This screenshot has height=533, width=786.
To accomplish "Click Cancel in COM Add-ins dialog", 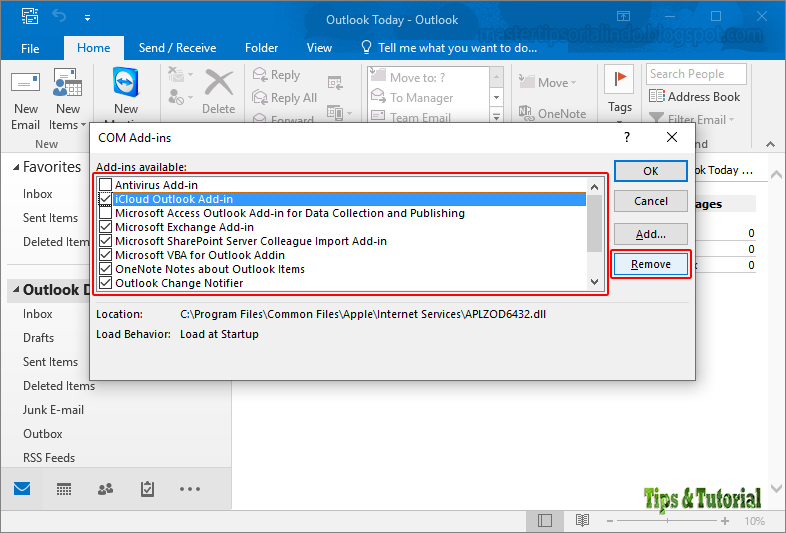I will click(651, 201).
